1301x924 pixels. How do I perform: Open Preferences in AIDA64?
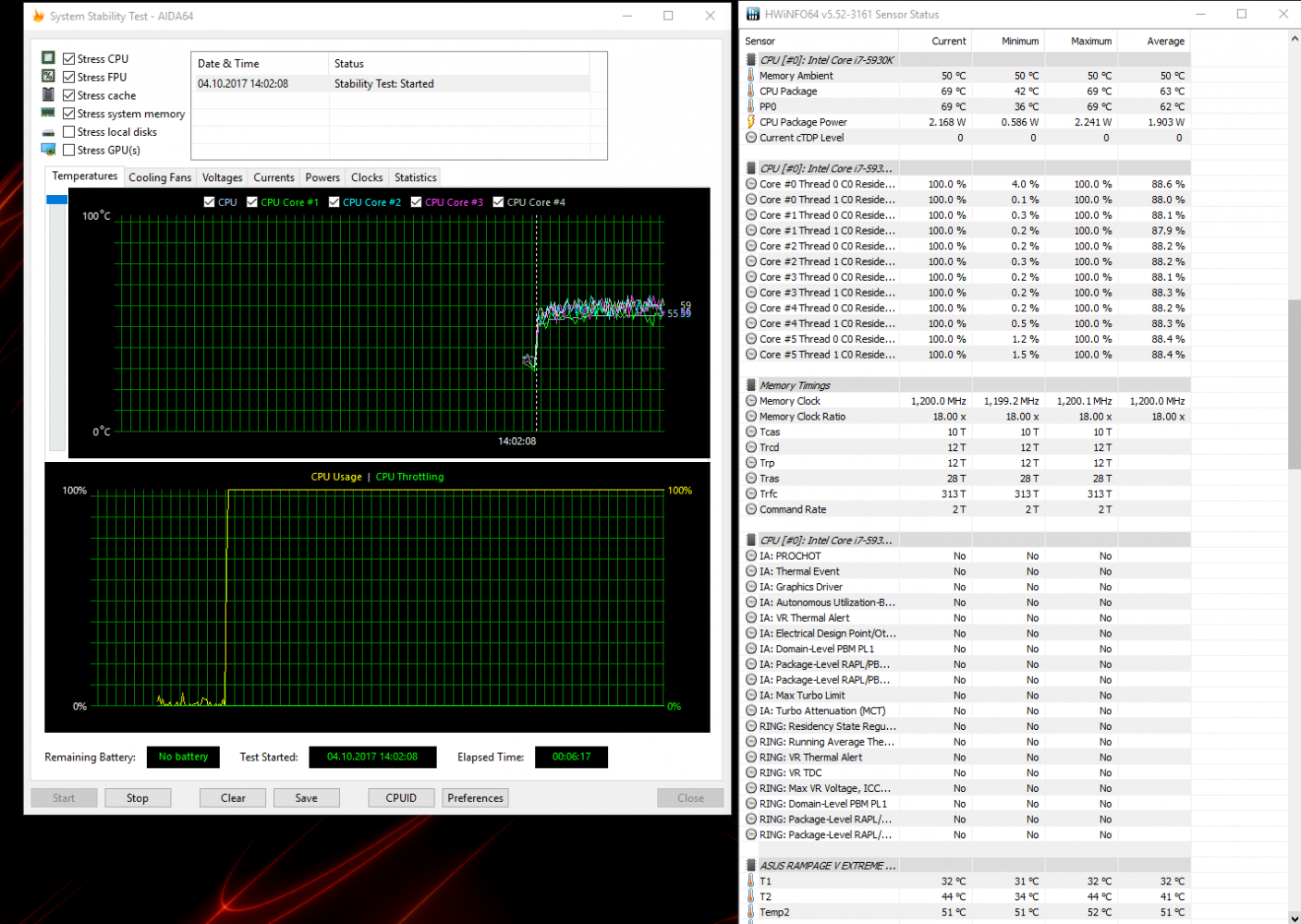click(476, 798)
